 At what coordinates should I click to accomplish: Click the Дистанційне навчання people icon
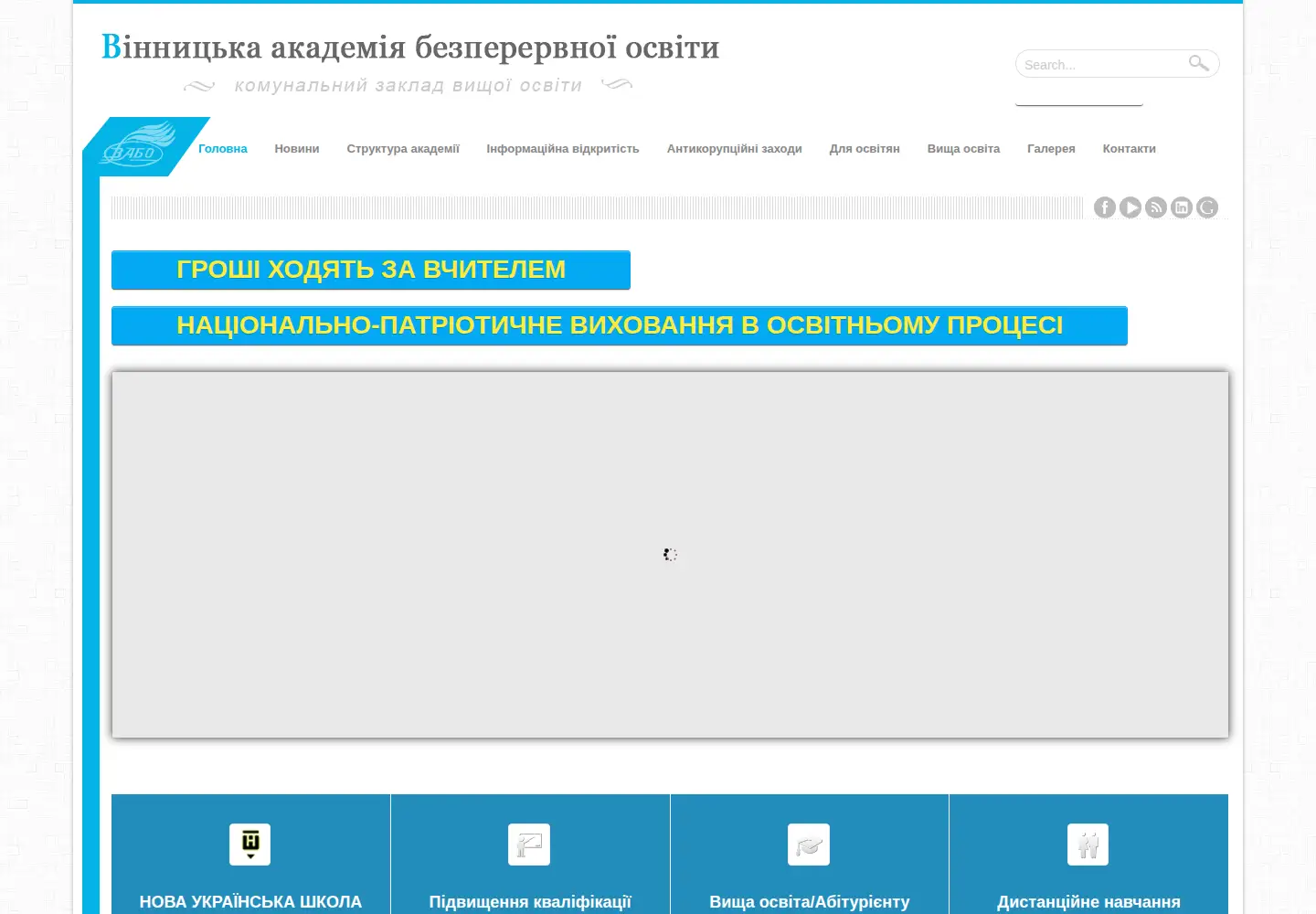[x=1088, y=844]
